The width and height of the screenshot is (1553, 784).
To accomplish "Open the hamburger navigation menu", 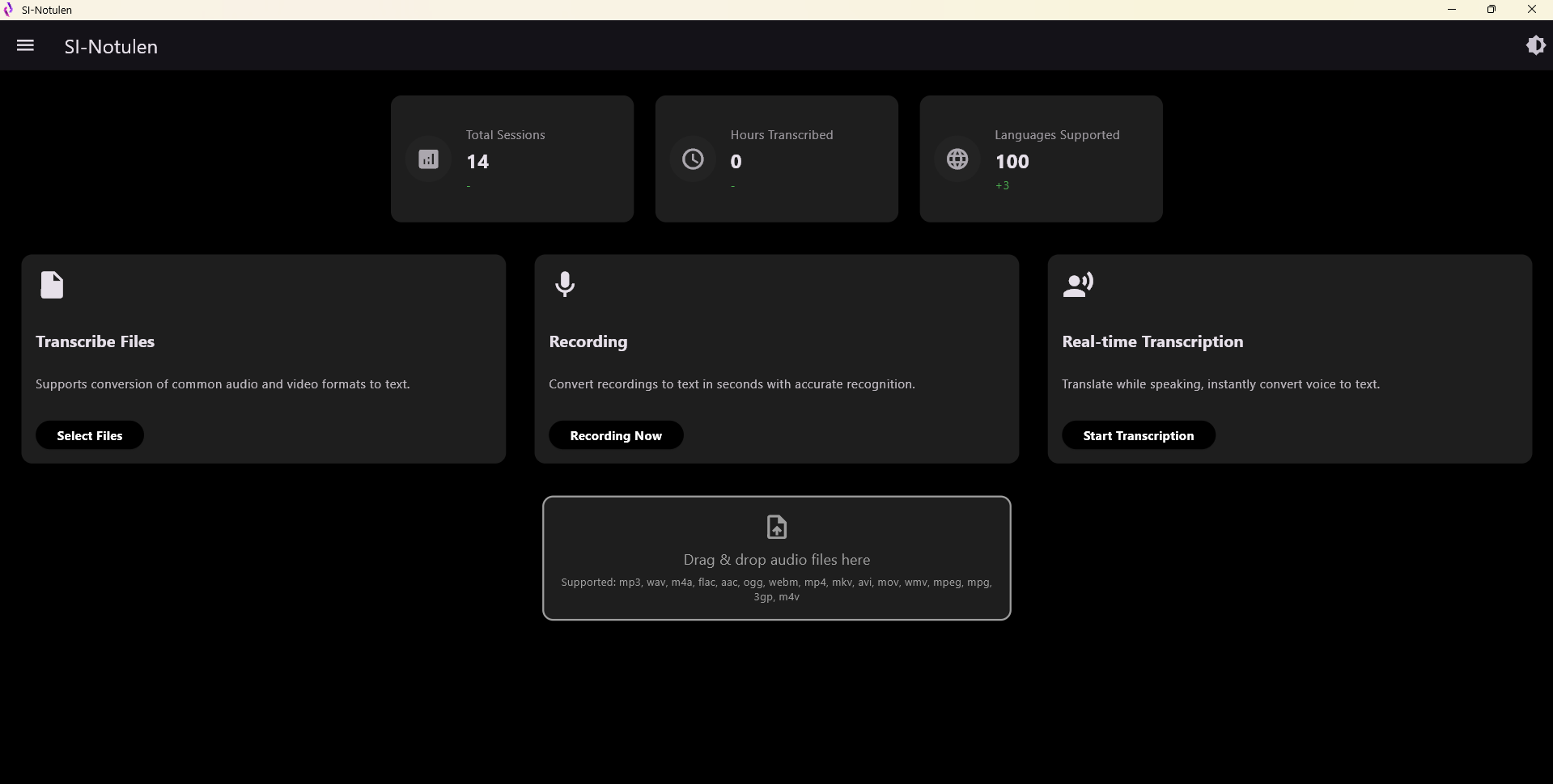I will [25, 45].
